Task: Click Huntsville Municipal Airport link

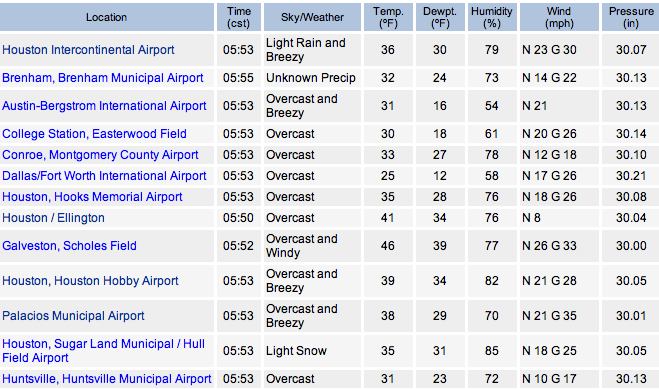Action: coord(107,379)
